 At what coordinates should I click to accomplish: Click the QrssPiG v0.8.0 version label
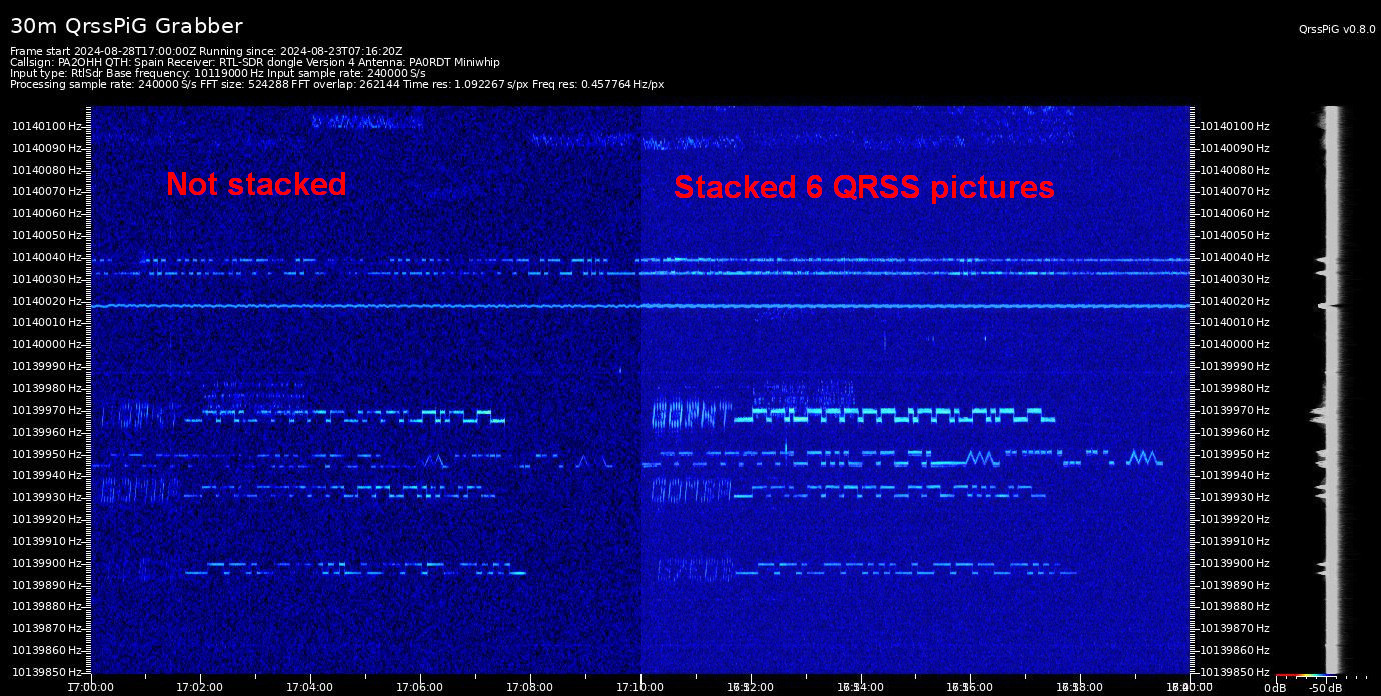[x=1337, y=29]
